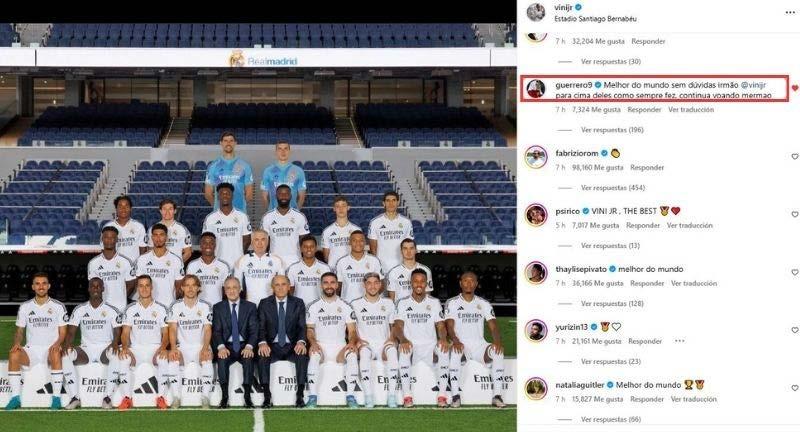Like fabriziorom's comment with the heart
This screenshot has height=432, width=800.
coord(795,157)
